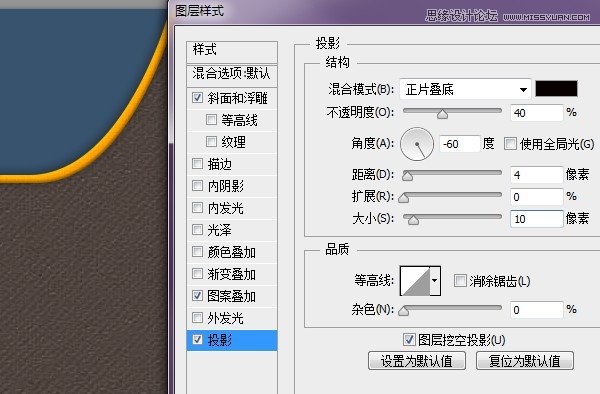Open the 渐变叠加 settings
The width and height of the screenshot is (600, 394).
232,274
